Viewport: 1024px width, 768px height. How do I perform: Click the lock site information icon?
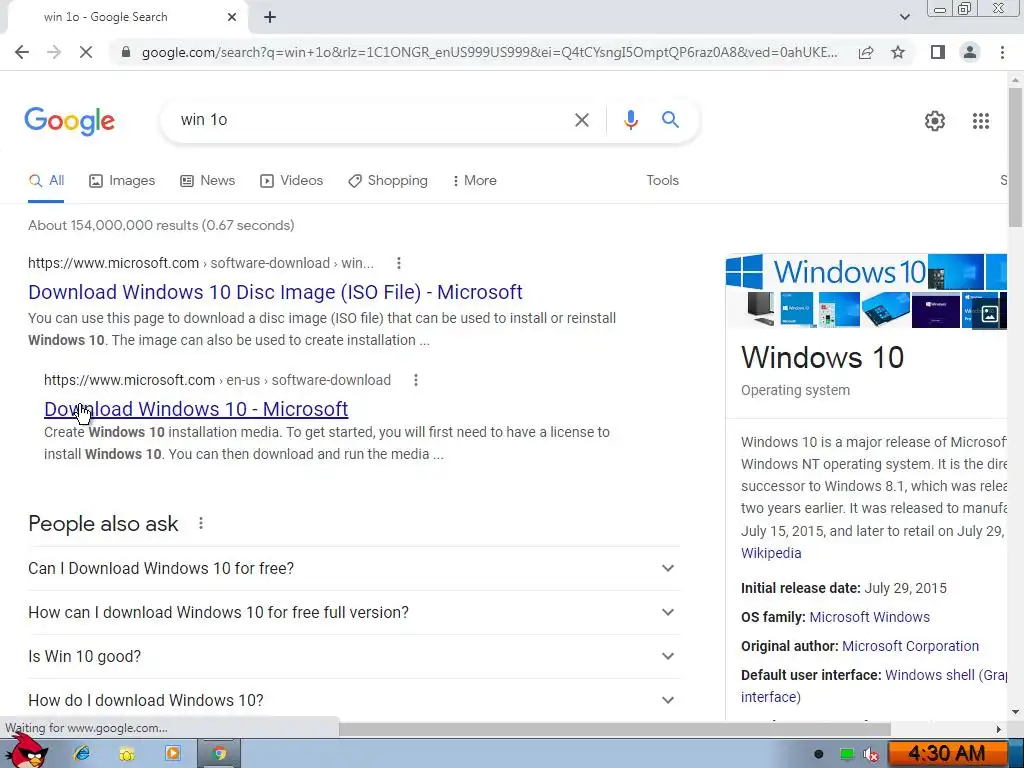click(126, 52)
